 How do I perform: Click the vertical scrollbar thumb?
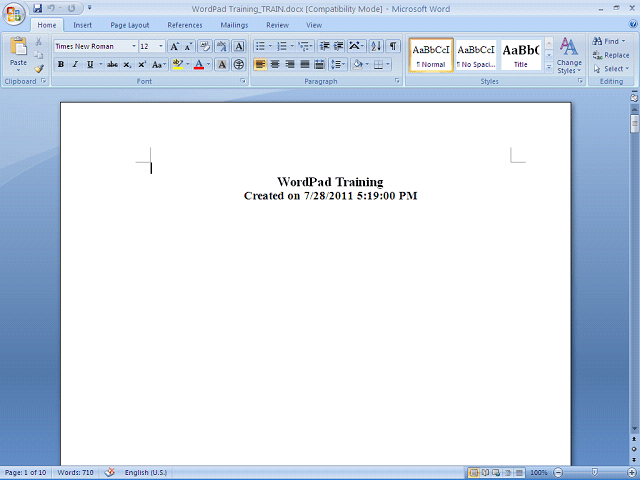634,124
